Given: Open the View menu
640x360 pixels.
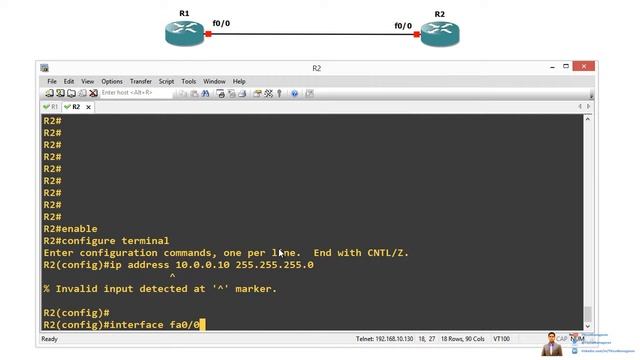Looking at the screenshot, I should pos(87,81).
